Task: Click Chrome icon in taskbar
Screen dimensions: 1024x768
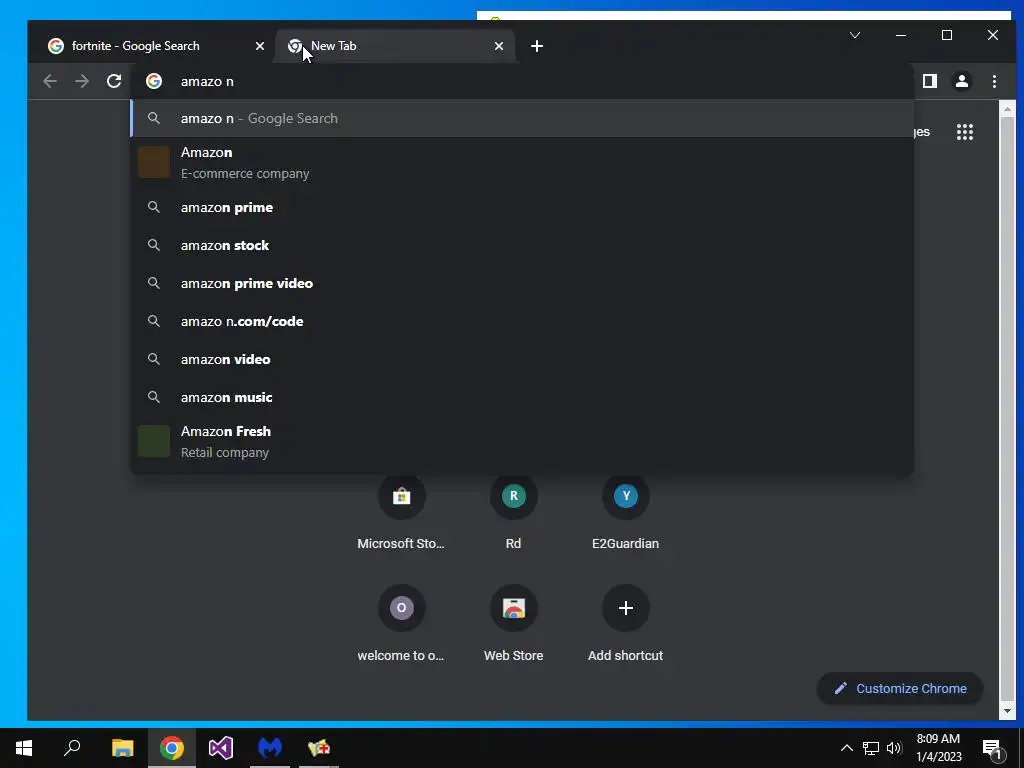Action: click(172, 748)
